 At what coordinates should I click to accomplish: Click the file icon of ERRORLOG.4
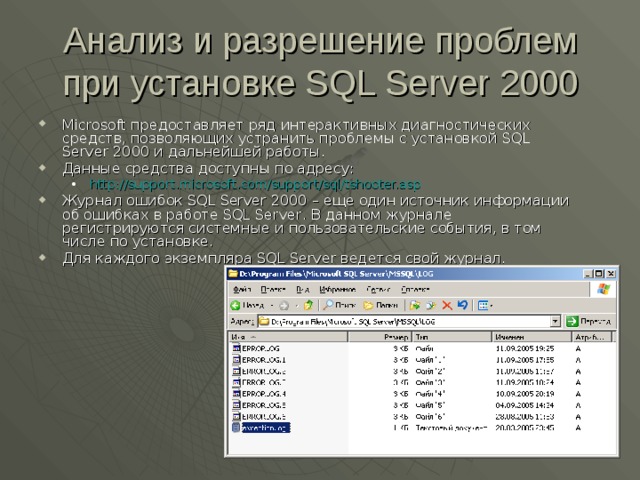point(236,394)
